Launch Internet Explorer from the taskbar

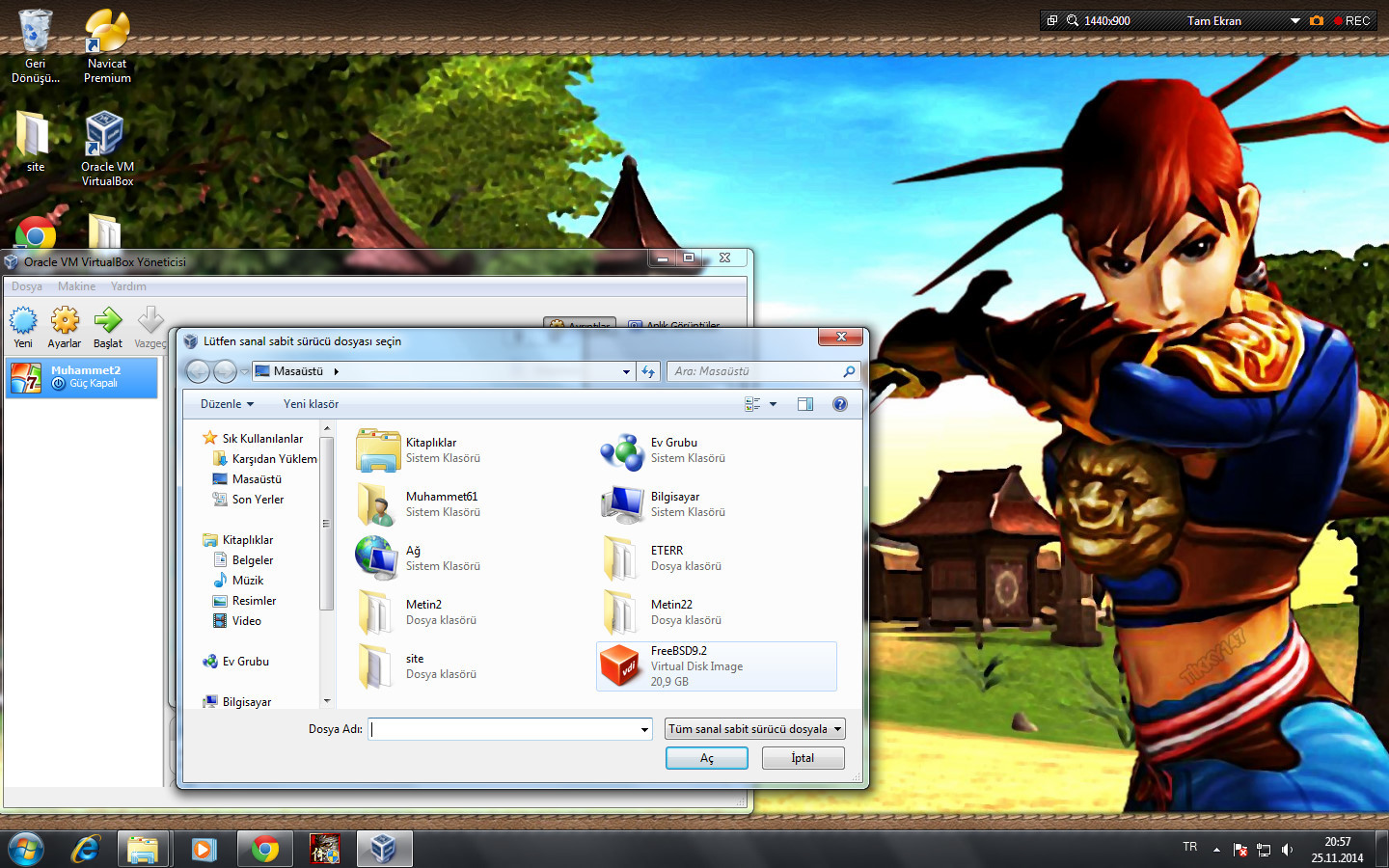click(86, 849)
